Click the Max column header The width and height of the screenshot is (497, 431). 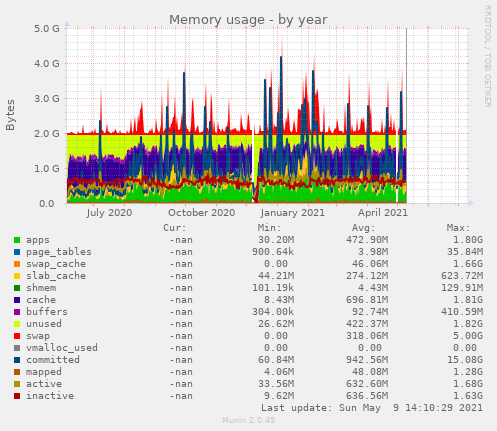(458, 228)
